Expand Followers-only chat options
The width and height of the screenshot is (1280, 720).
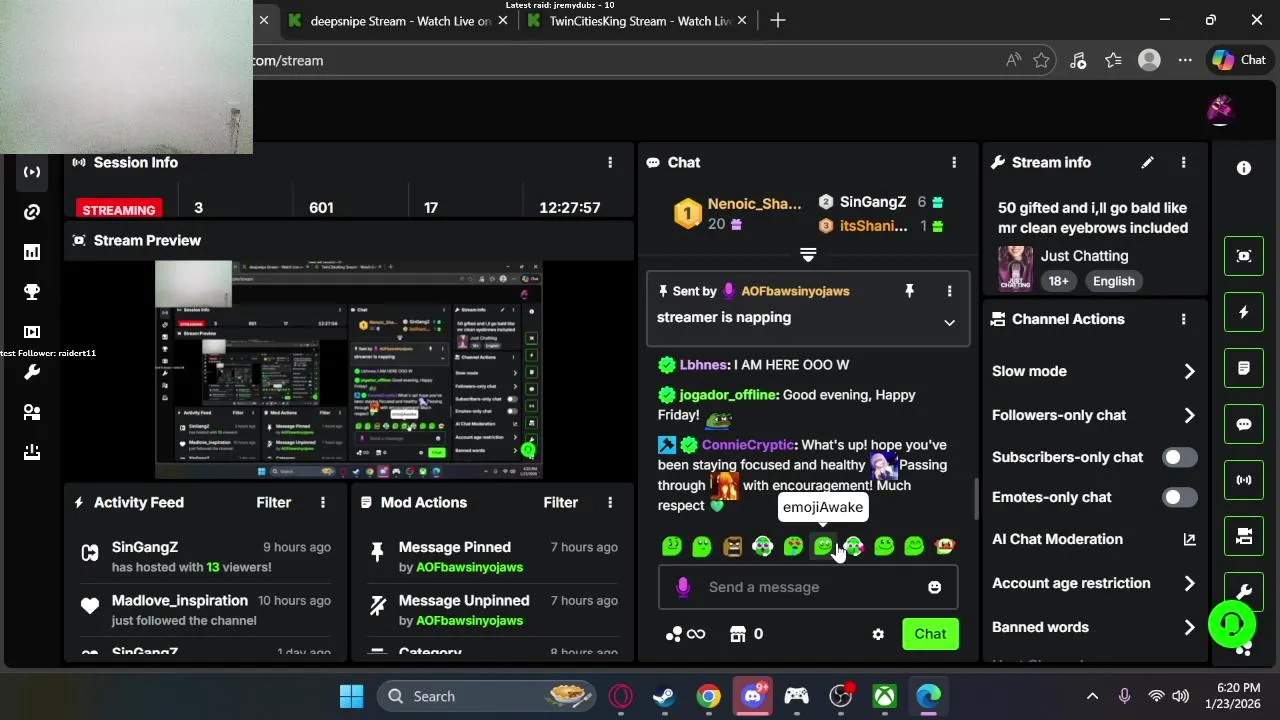tap(1189, 415)
